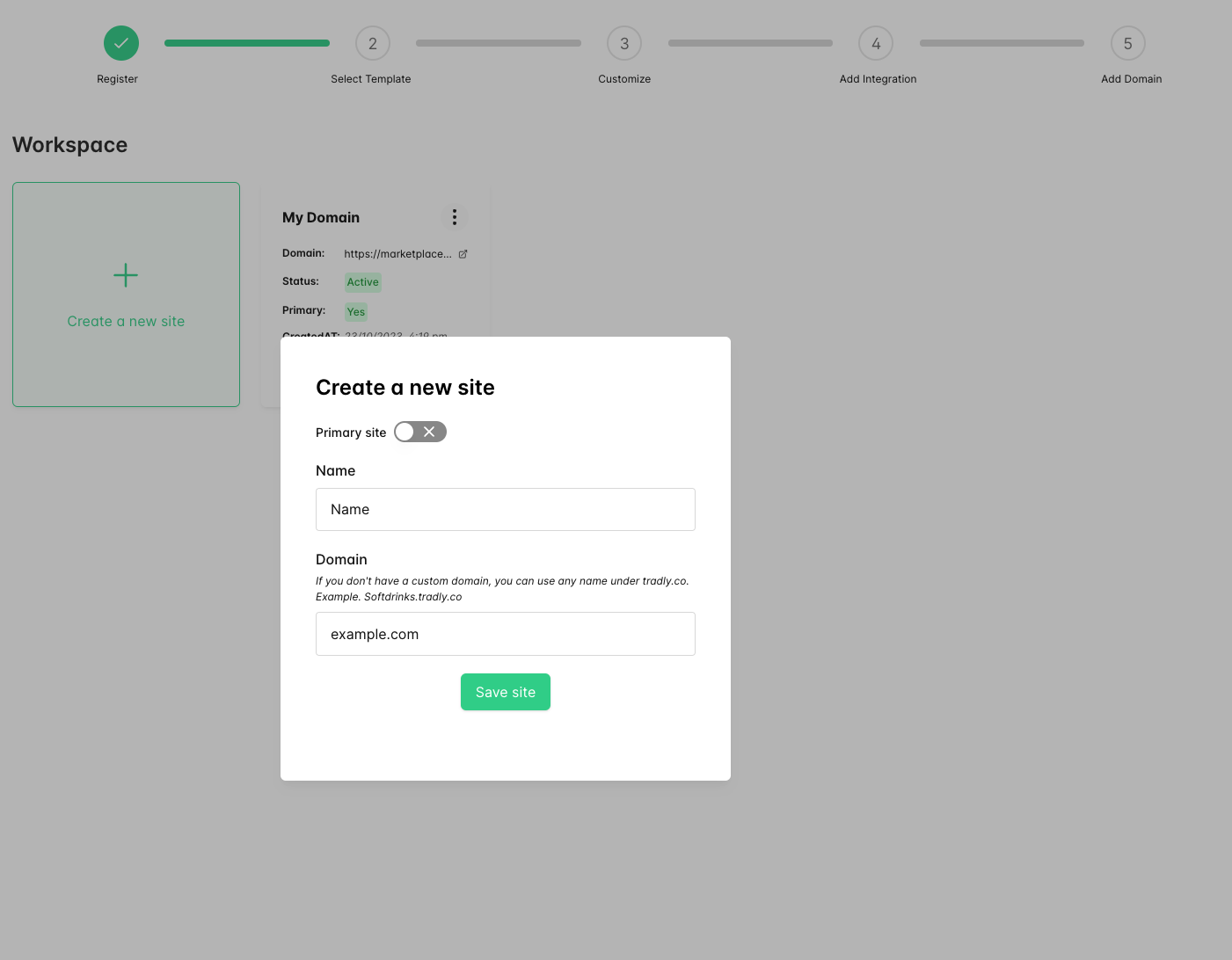Screen dimensions: 1232x960
Task: Select the step 2 circle for Select Template
Action: [372, 42]
